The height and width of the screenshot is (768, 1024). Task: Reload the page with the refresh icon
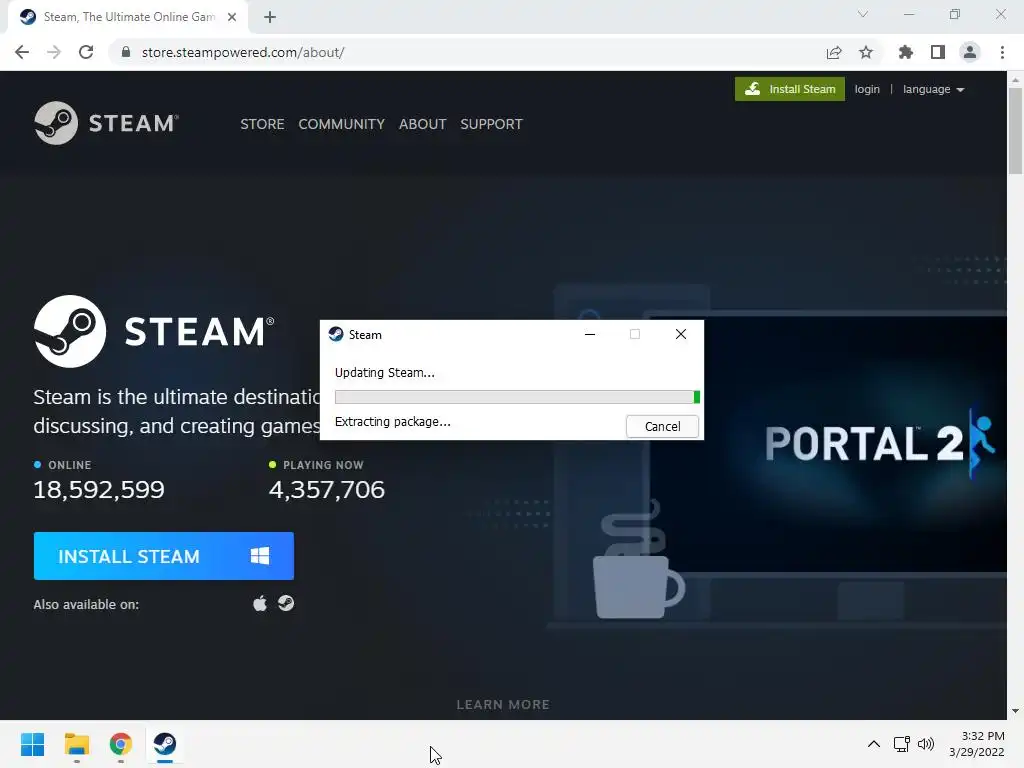[86, 52]
